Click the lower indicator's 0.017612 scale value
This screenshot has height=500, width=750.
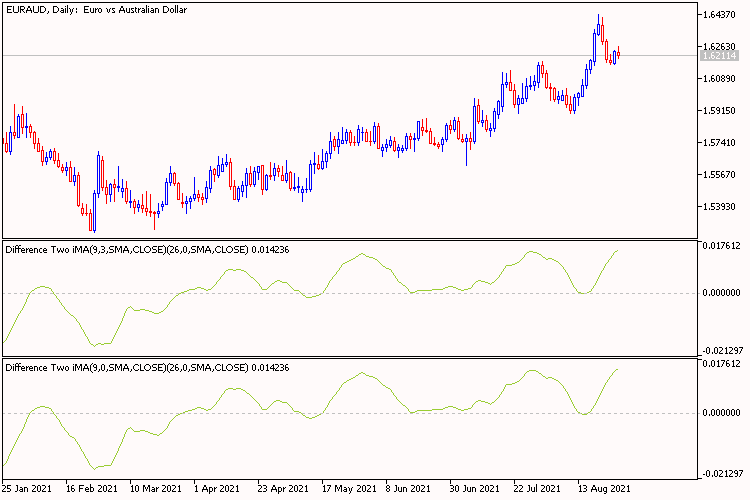click(721, 364)
